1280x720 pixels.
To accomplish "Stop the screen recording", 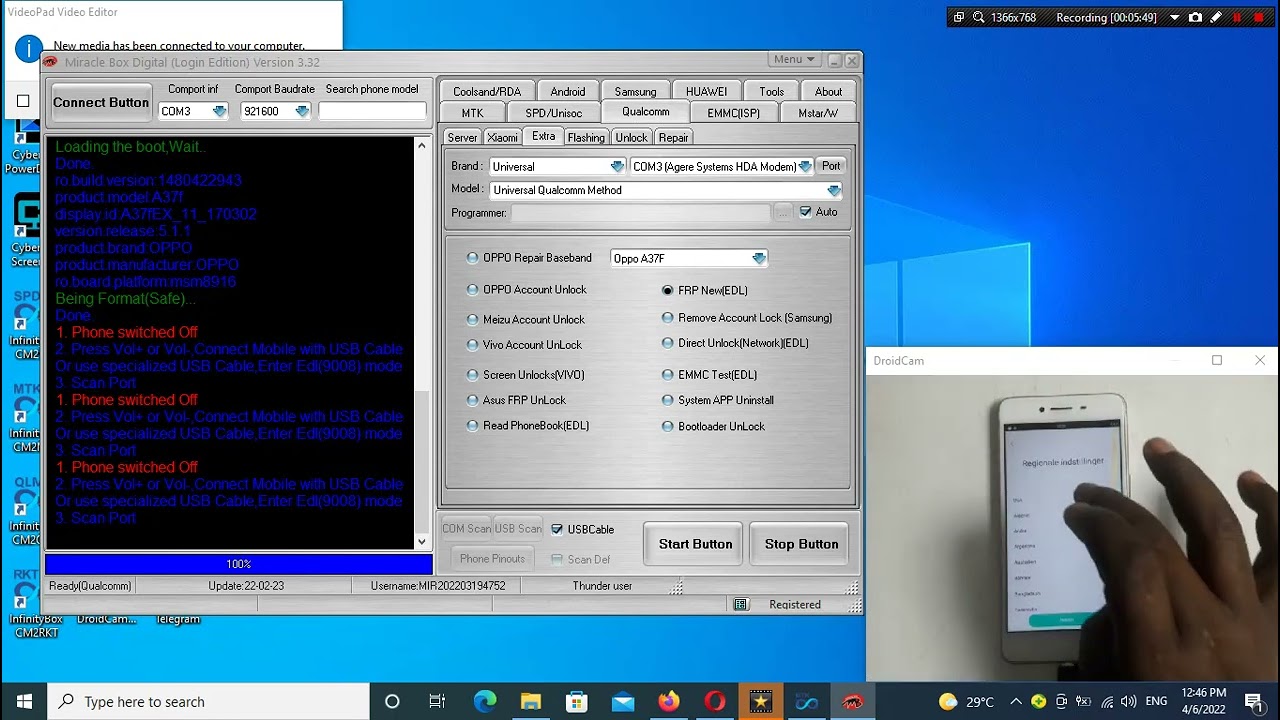I will click(x=1258, y=17).
